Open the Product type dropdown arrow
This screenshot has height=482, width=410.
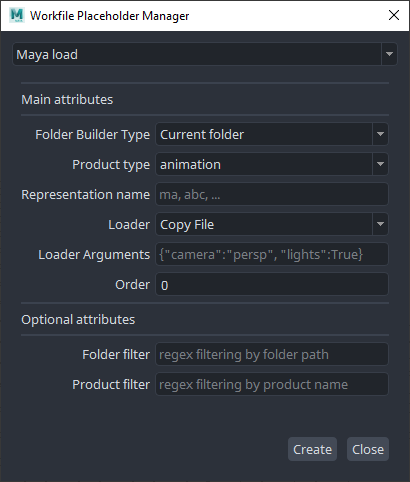tap(380, 164)
